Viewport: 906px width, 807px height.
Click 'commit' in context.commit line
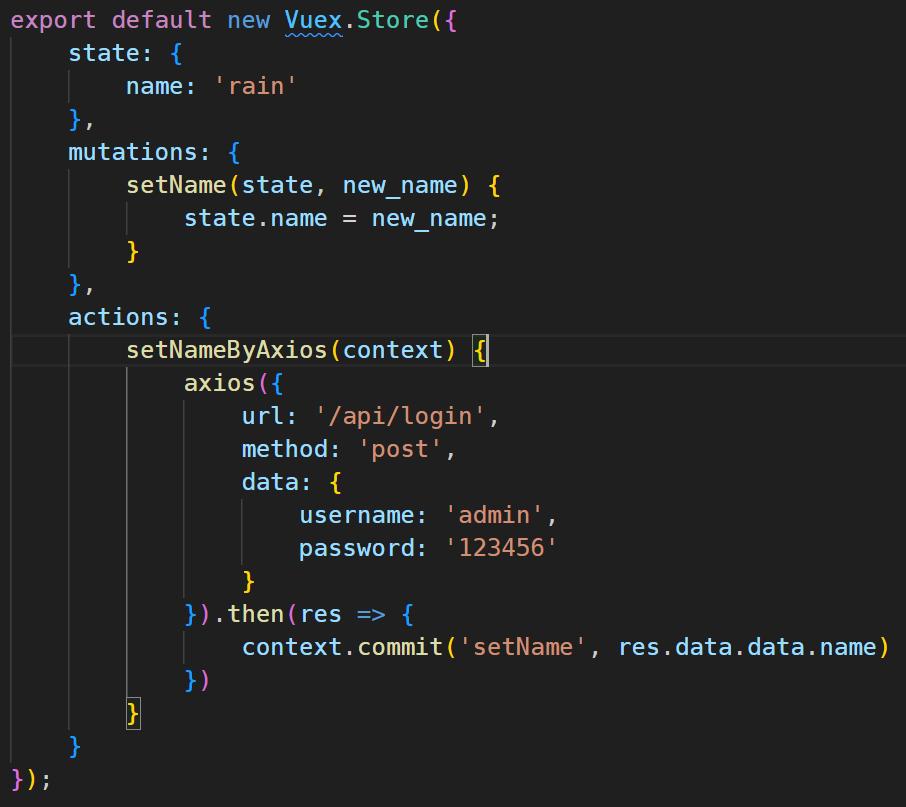400,646
